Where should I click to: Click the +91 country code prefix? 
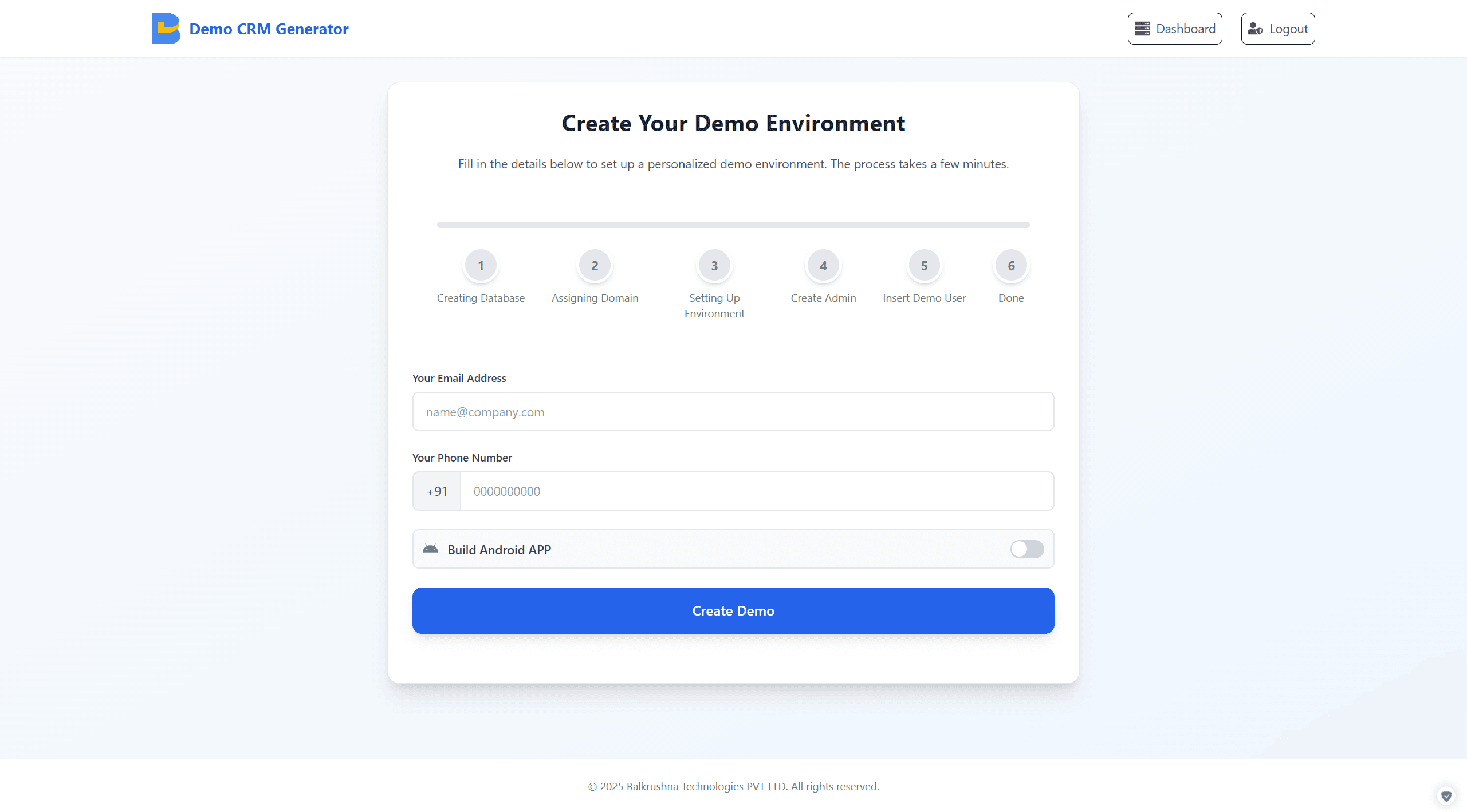point(436,491)
